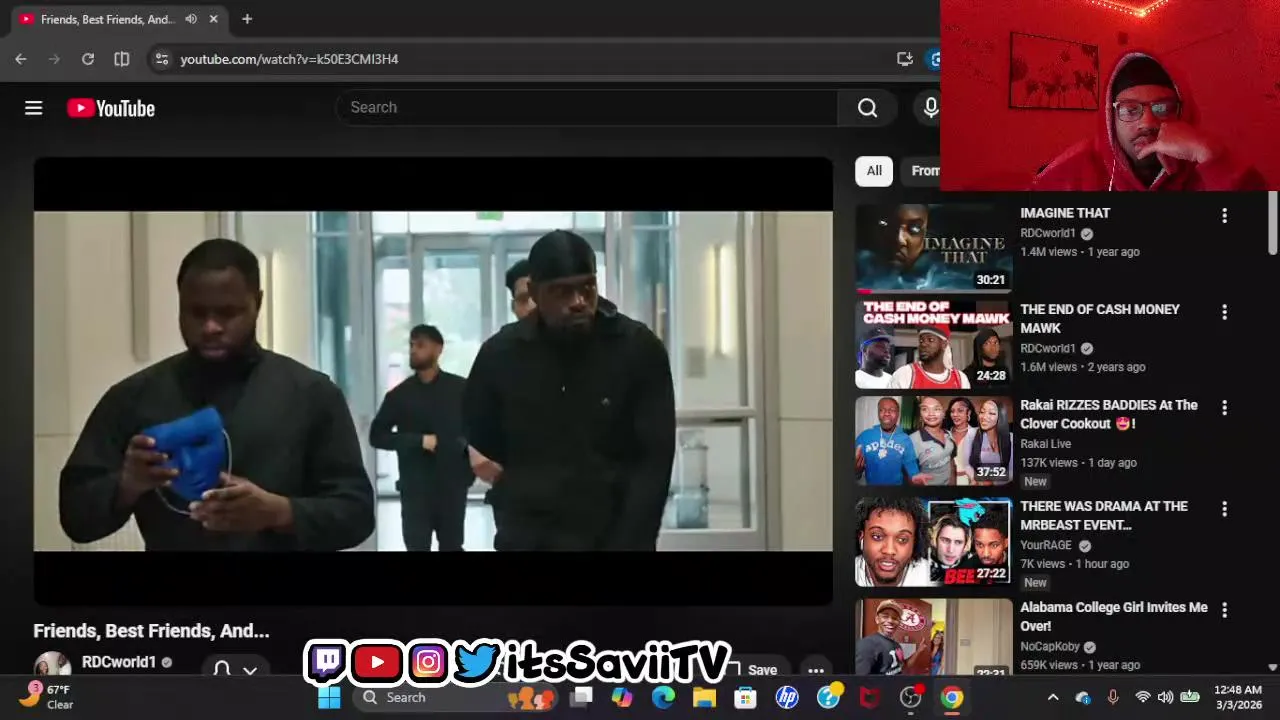Screen dimensions: 1280x720
Task: Click 'THE END OF CASH MONEY MAWK' title
Action: [1100, 319]
